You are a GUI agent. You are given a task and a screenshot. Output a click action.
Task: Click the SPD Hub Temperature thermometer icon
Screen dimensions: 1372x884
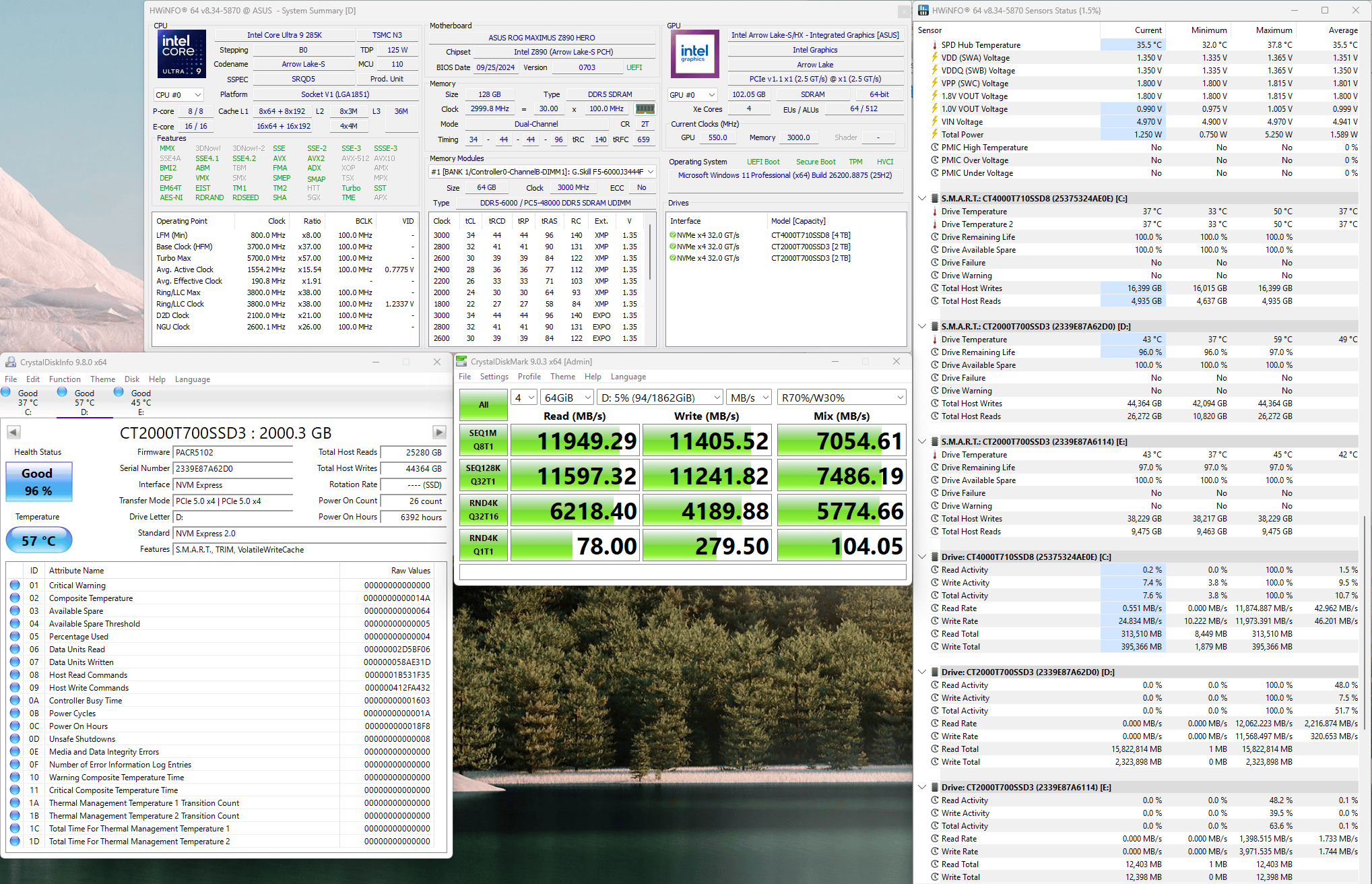pyautogui.click(x=935, y=45)
